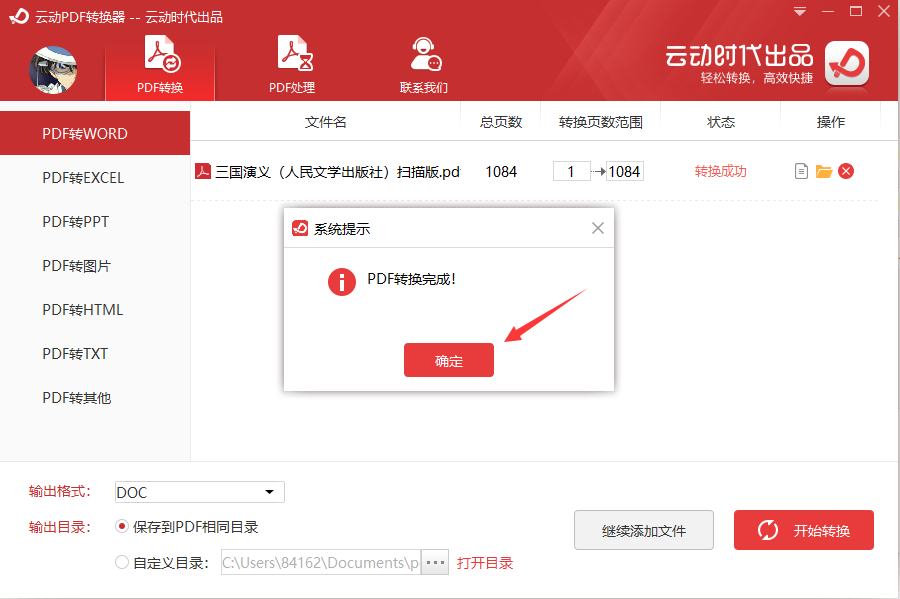
Task: Click the document preview icon next to 转换成功
Action: coord(801,171)
